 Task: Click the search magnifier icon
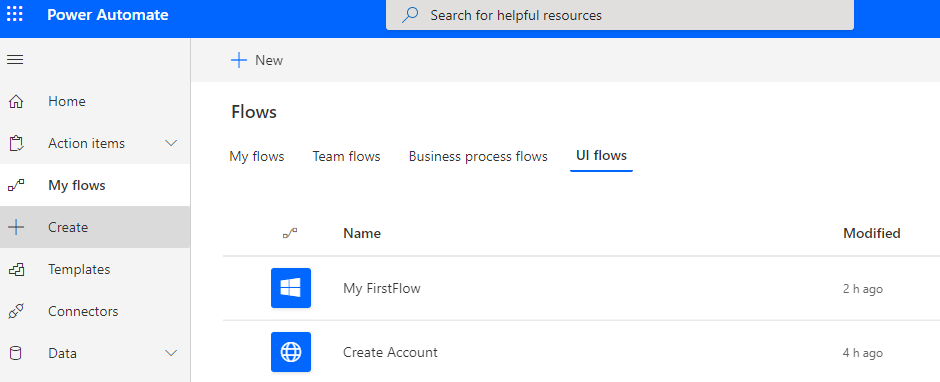[410, 15]
